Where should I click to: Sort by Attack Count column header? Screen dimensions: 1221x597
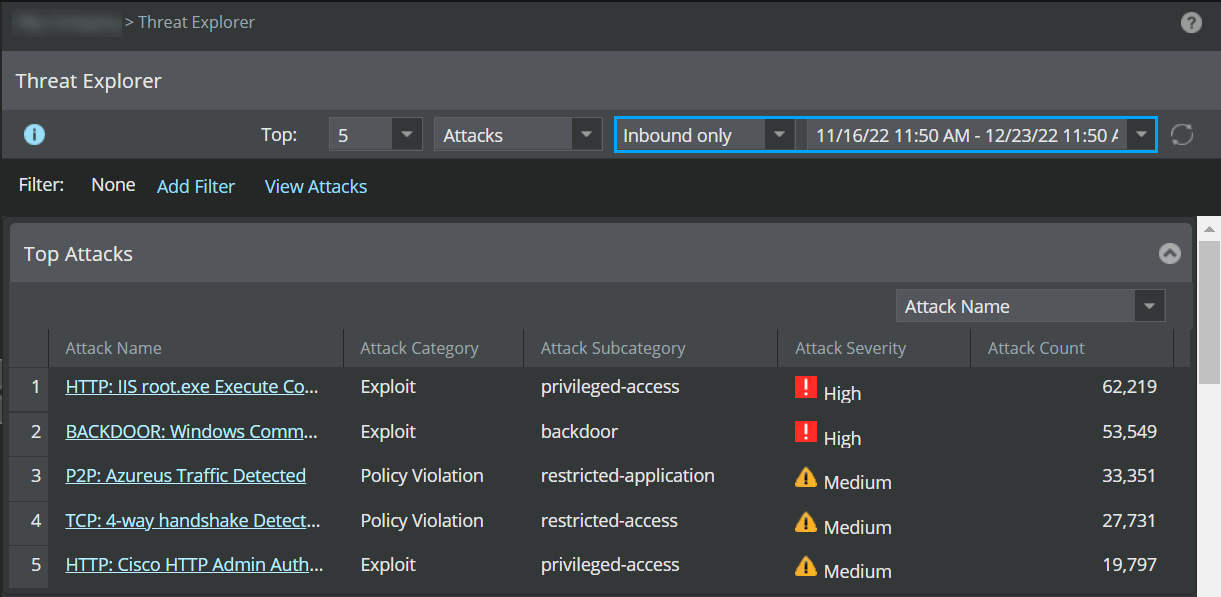pyautogui.click(x=1072, y=348)
